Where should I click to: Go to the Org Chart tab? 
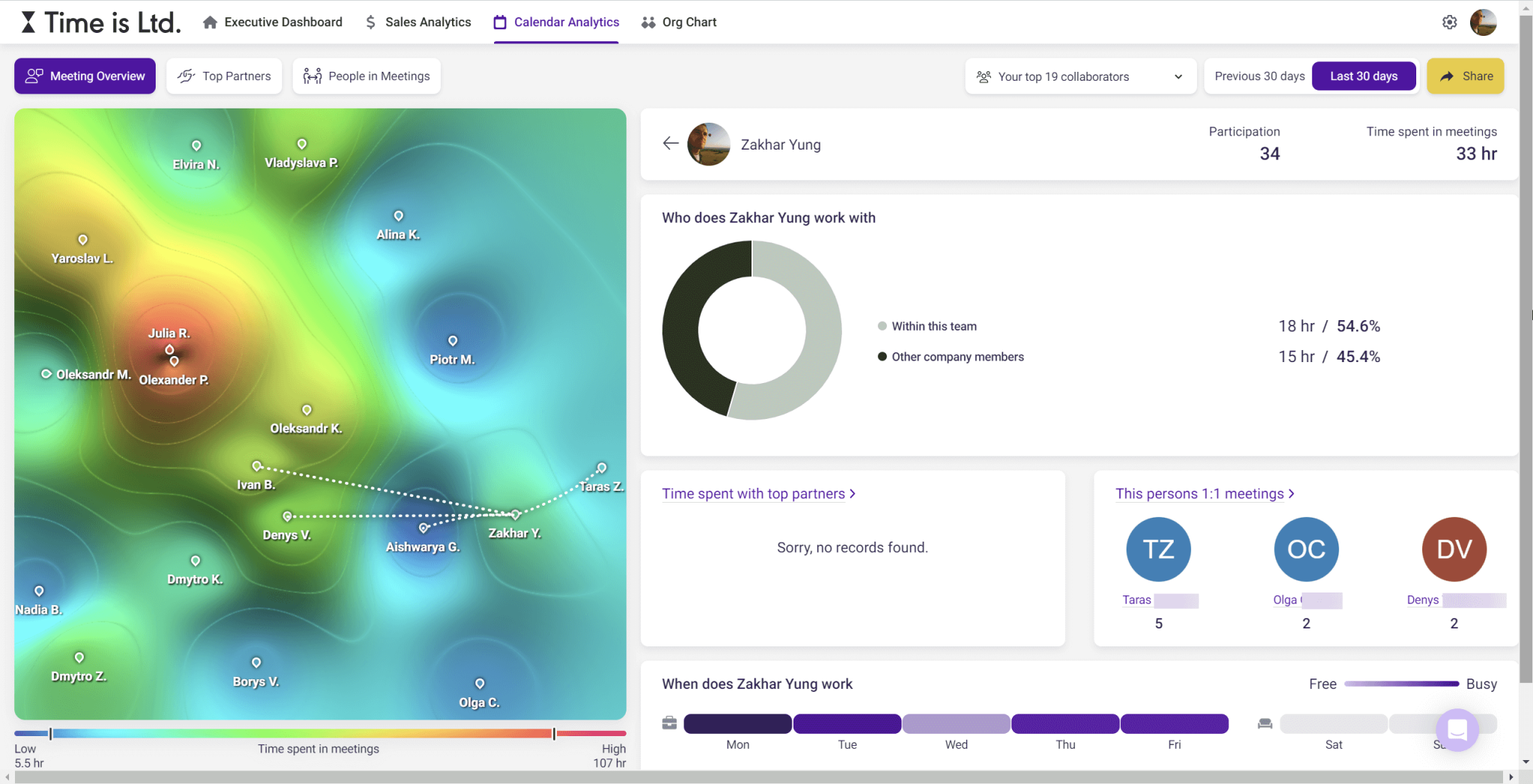click(x=679, y=22)
